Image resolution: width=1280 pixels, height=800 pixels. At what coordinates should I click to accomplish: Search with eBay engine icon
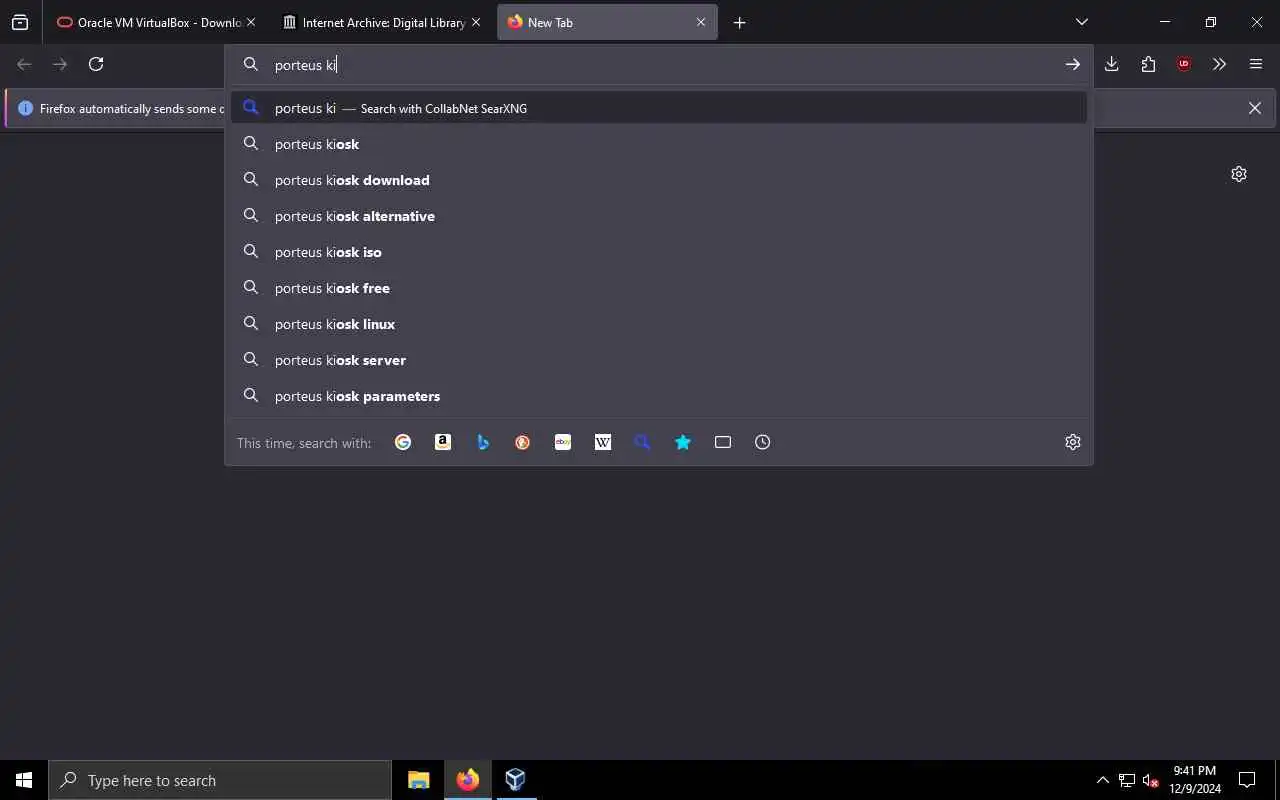click(x=563, y=442)
